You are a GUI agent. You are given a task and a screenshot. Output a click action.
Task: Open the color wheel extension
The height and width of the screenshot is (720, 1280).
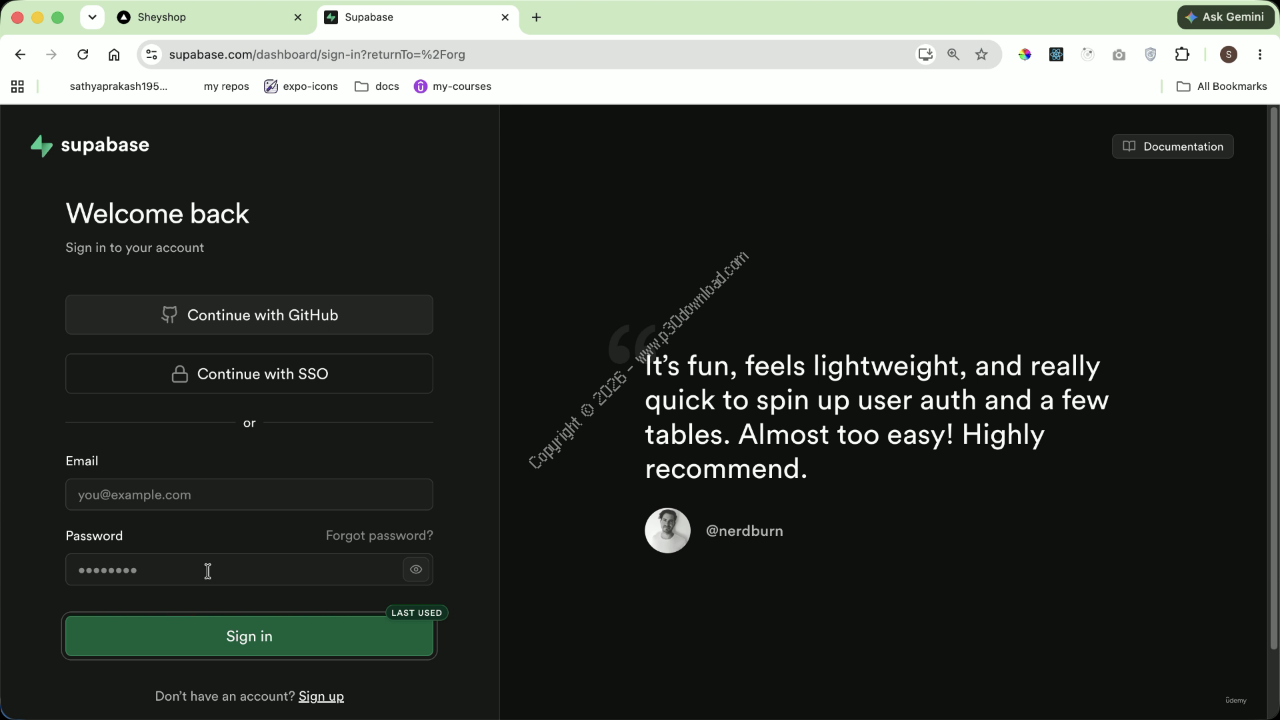pos(1025,54)
